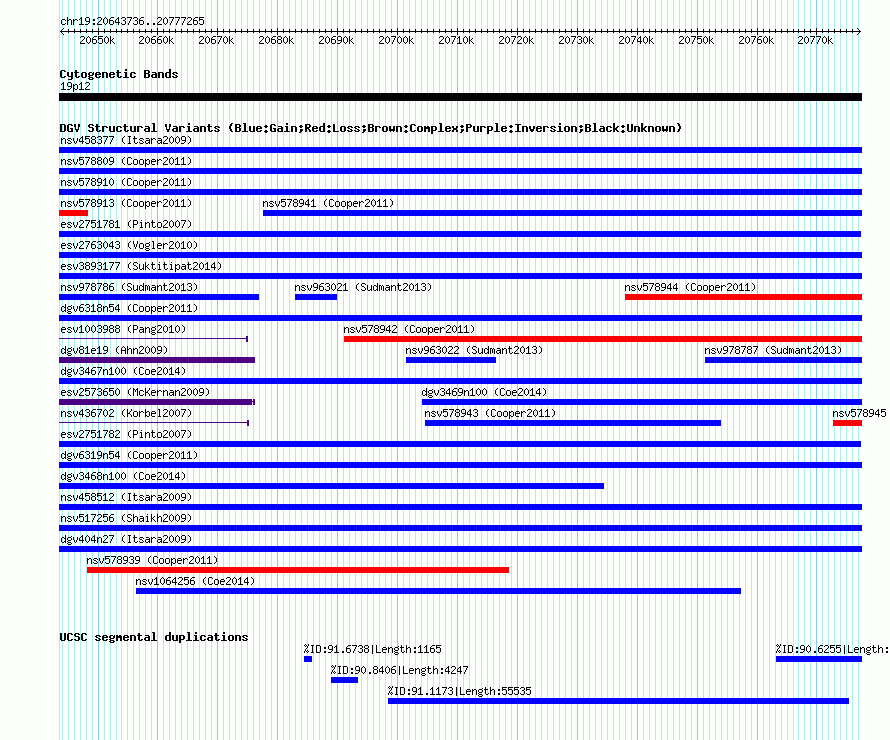Select the nsv578809 (Cooper2011) blue gain bar
Image resolution: width=890 pixels, height=740 pixels.
460,171
